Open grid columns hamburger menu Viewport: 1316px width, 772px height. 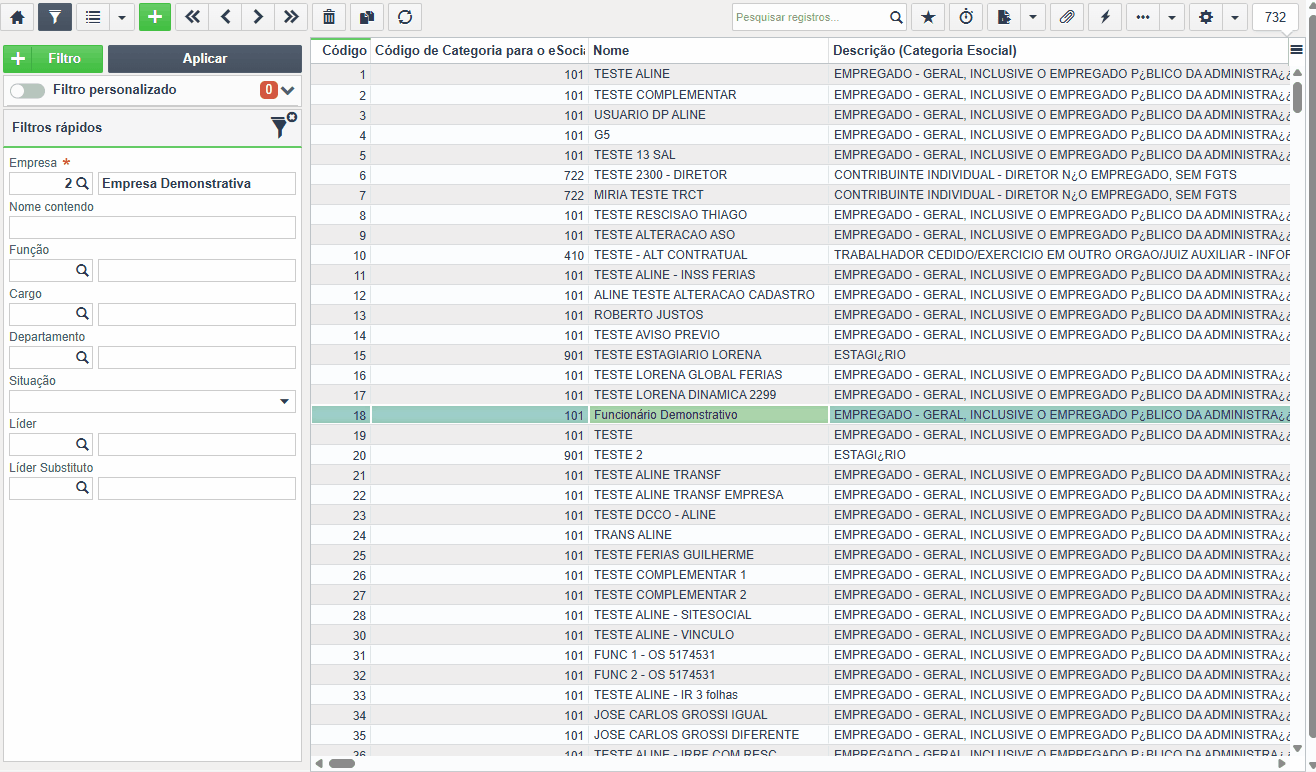point(1296,49)
